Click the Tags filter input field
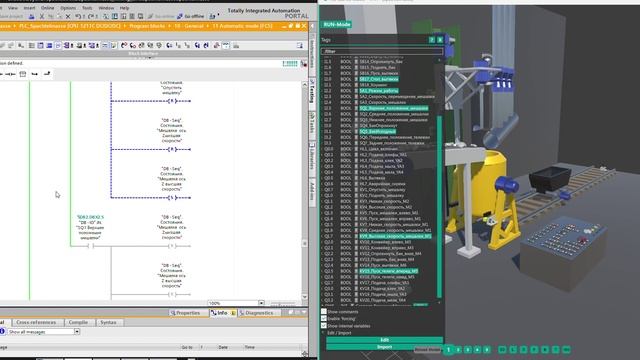This screenshot has height=360, width=640. tap(382, 51)
